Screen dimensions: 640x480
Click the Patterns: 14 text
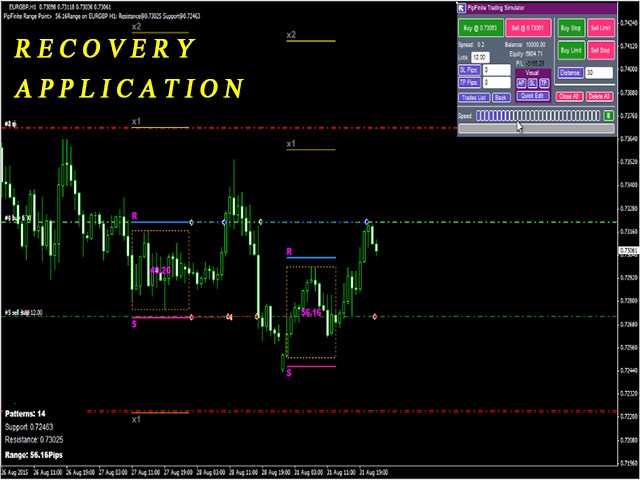pyautogui.click(x=25, y=413)
